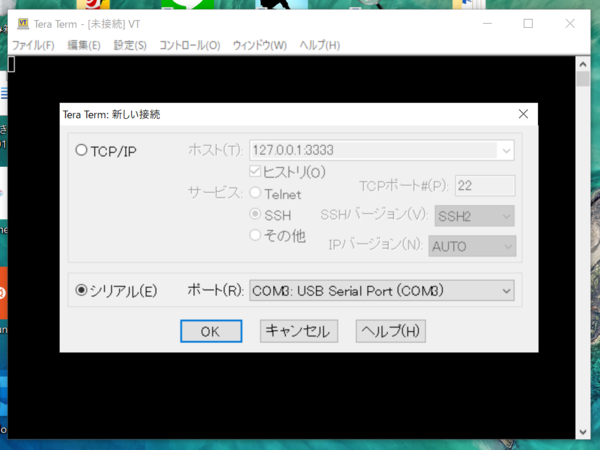Click the キャンセル button
The image size is (600, 450).
click(298, 331)
